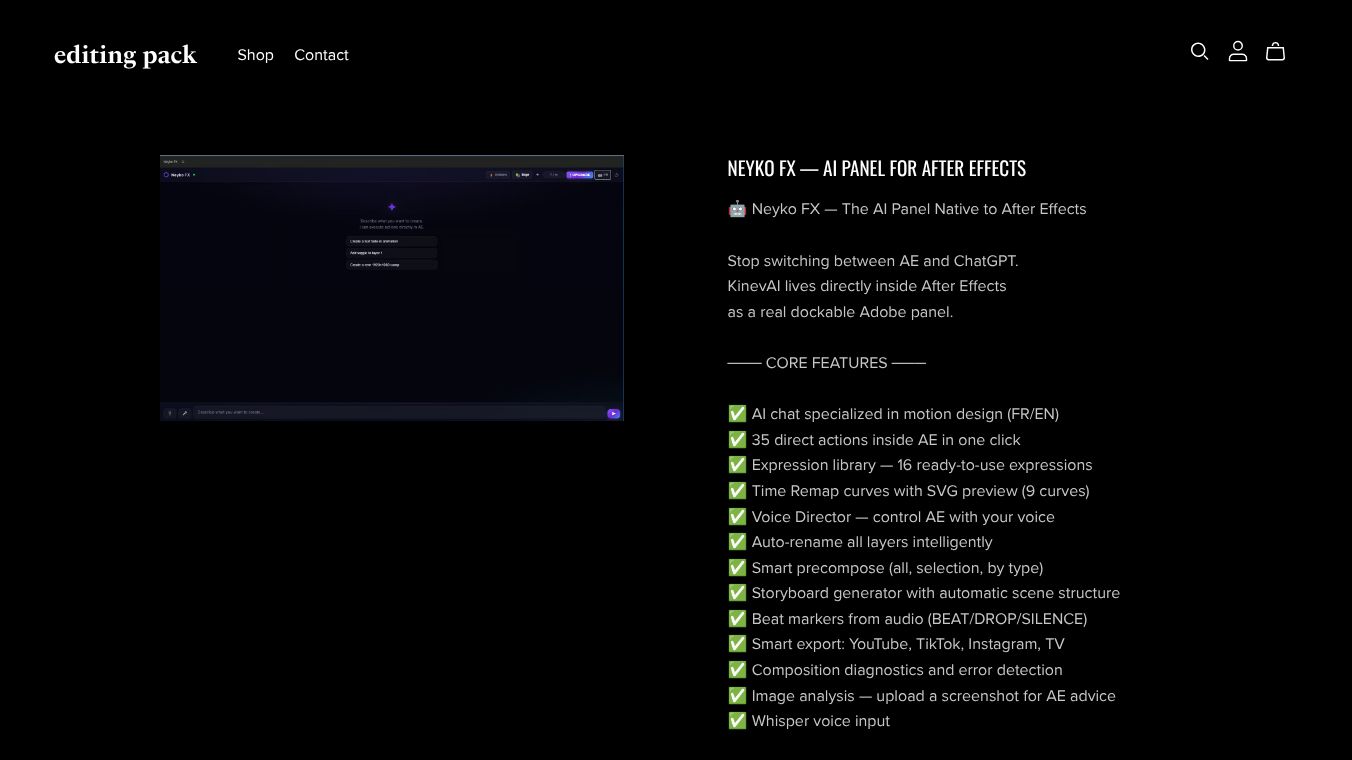Open the Contact menu item
This screenshot has width=1352, height=760.
click(321, 55)
